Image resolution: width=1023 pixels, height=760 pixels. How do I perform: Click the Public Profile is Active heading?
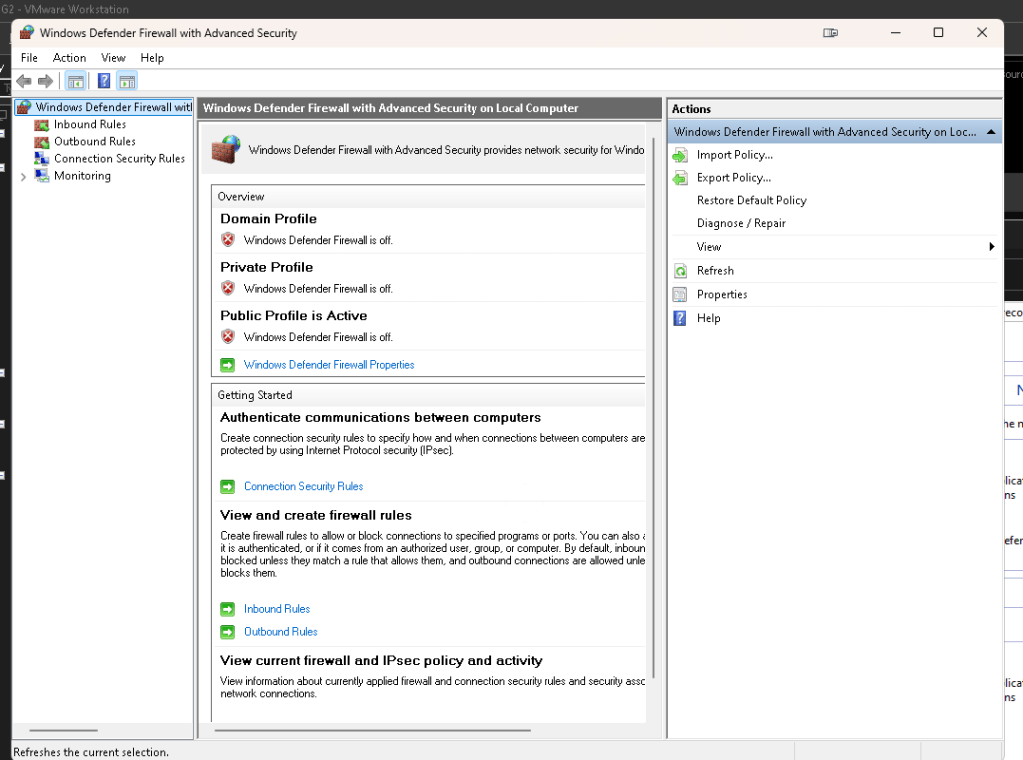pos(294,315)
